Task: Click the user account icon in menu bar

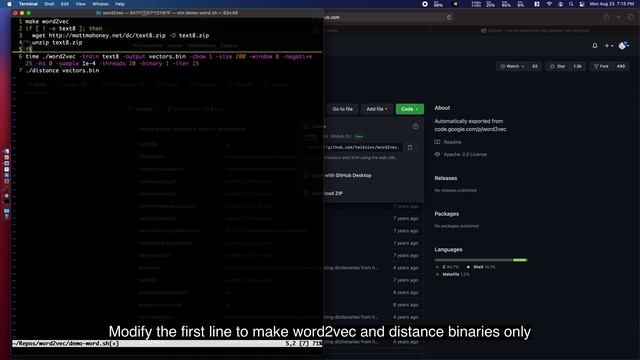Action: coord(560,4)
